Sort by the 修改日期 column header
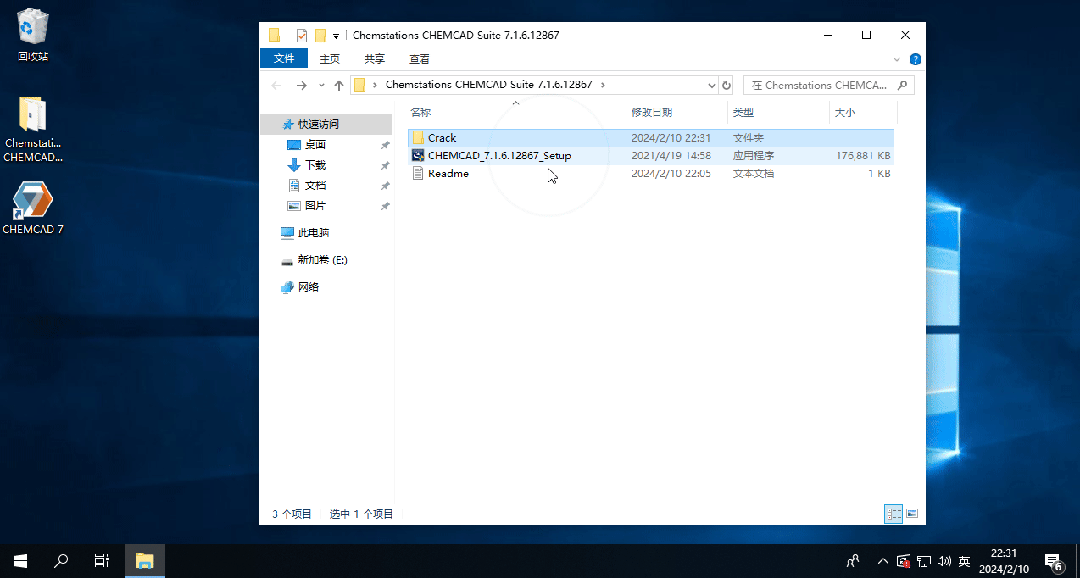The image size is (1080, 578). tap(652, 112)
